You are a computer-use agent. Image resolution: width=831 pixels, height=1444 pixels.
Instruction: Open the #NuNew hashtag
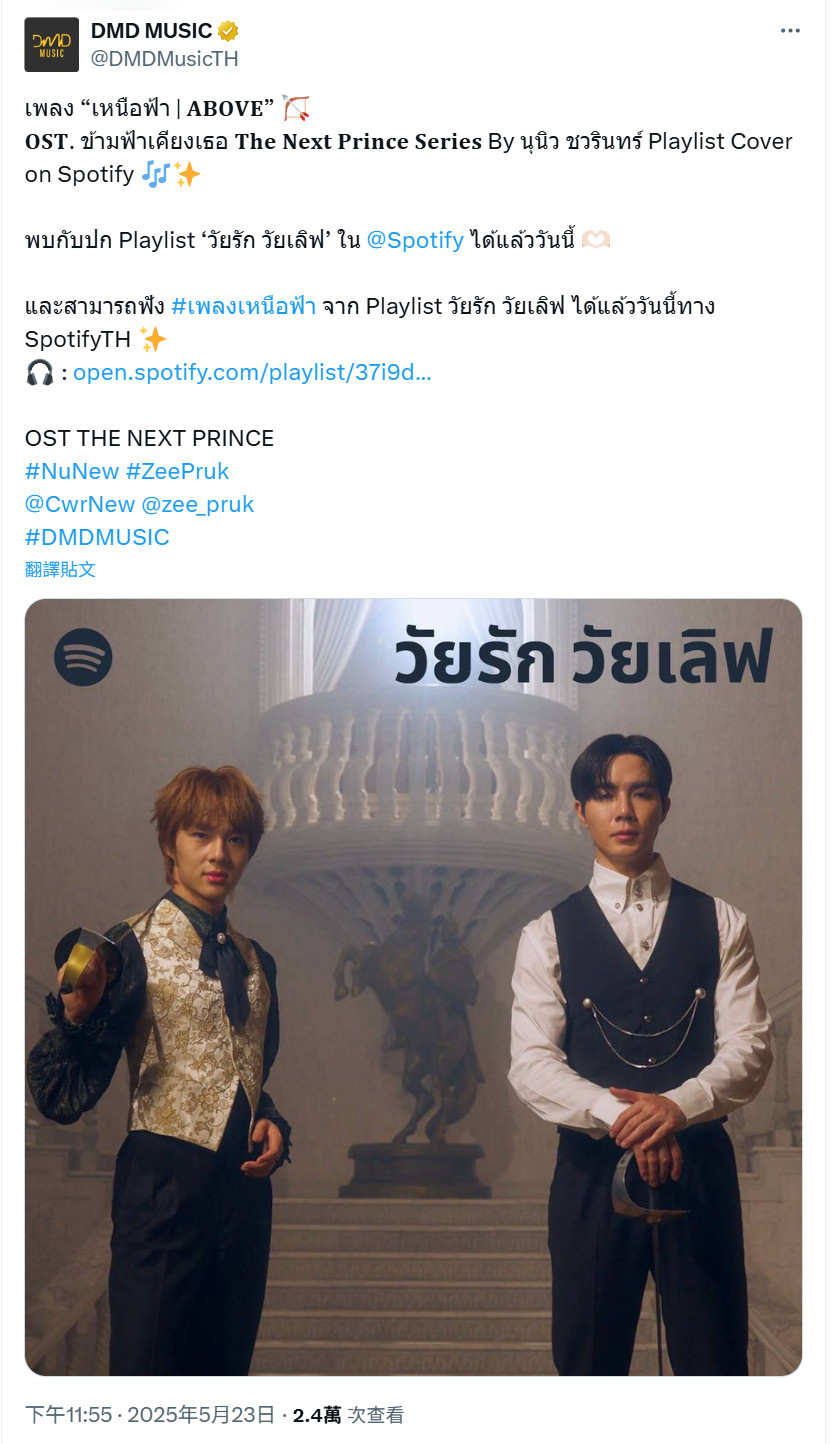[x=72, y=471]
